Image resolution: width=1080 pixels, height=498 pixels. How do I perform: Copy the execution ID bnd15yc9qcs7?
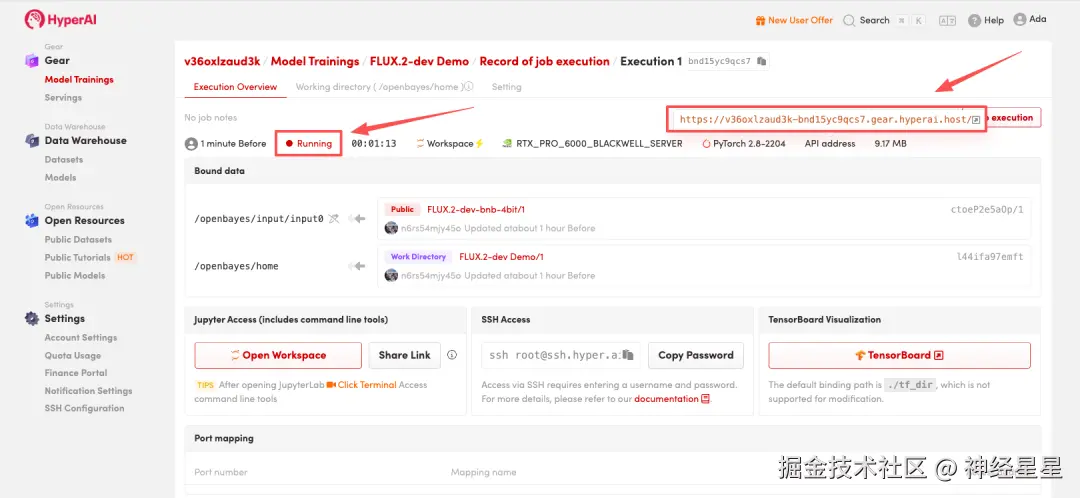[761, 61]
